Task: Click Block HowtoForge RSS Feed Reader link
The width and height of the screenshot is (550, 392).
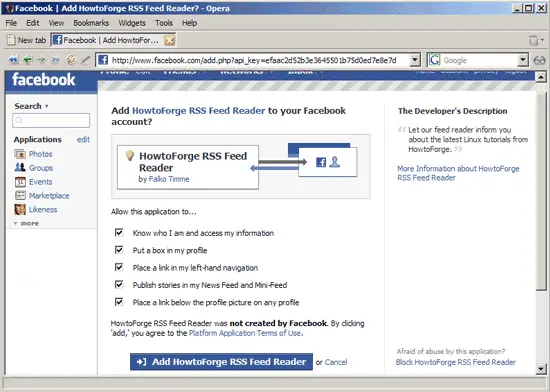Action: point(456,362)
